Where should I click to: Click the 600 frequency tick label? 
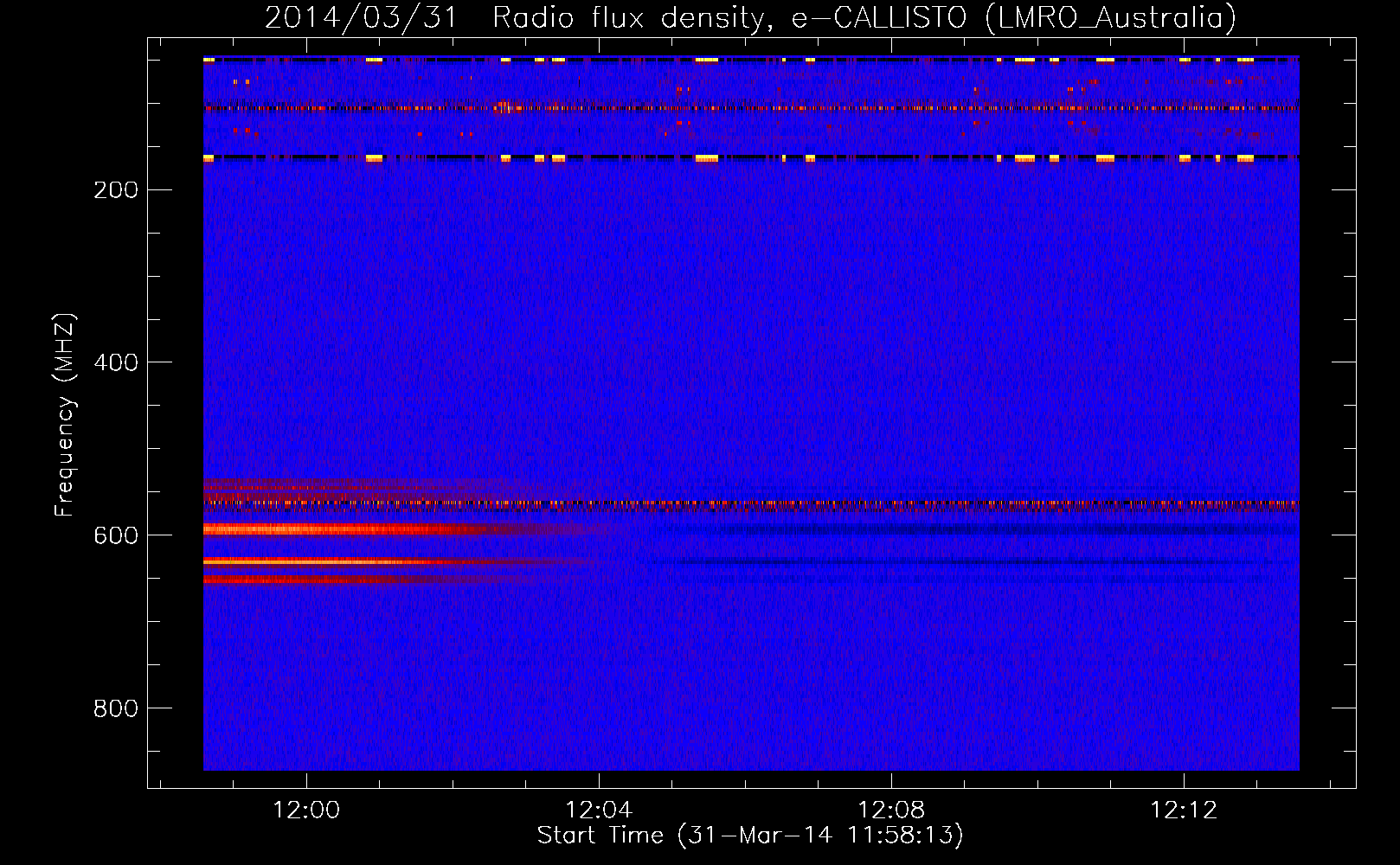coord(116,536)
